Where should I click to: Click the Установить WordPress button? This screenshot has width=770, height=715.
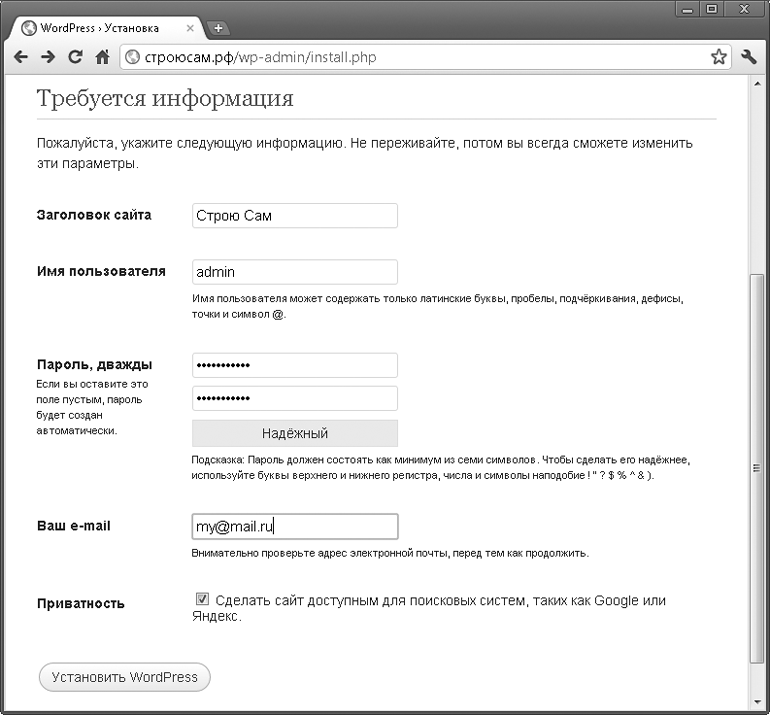coord(125,677)
